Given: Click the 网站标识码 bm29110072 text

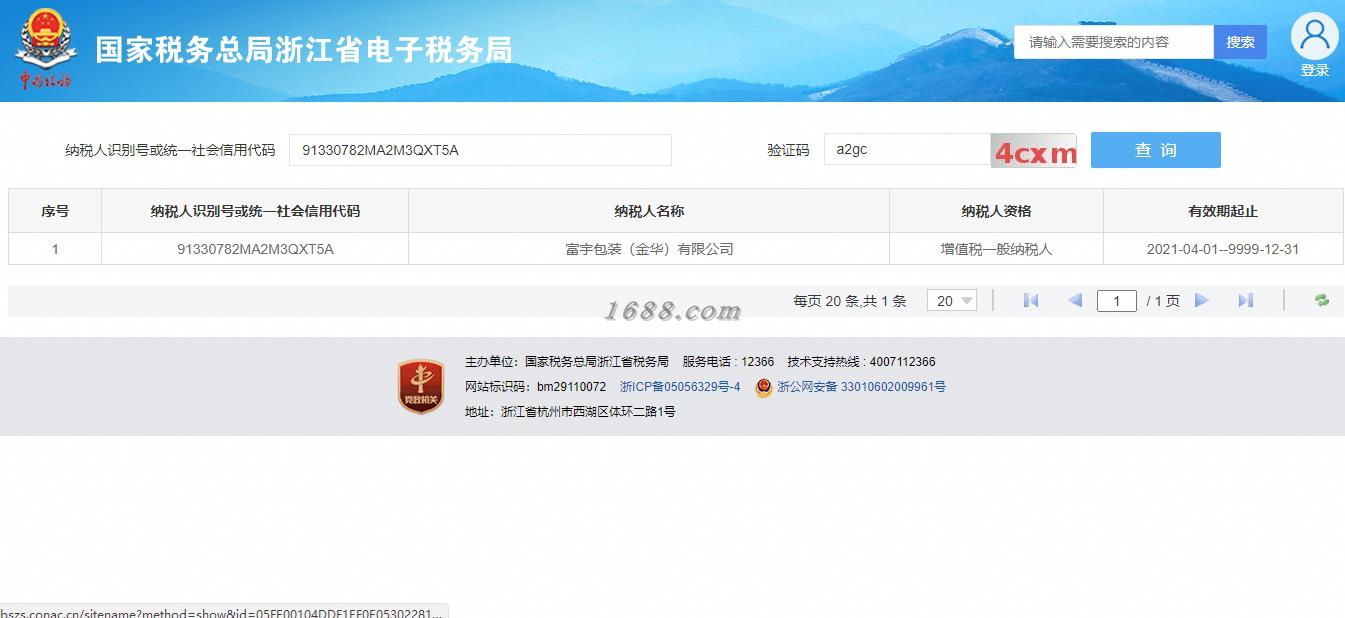Looking at the screenshot, I should (535, 387).
